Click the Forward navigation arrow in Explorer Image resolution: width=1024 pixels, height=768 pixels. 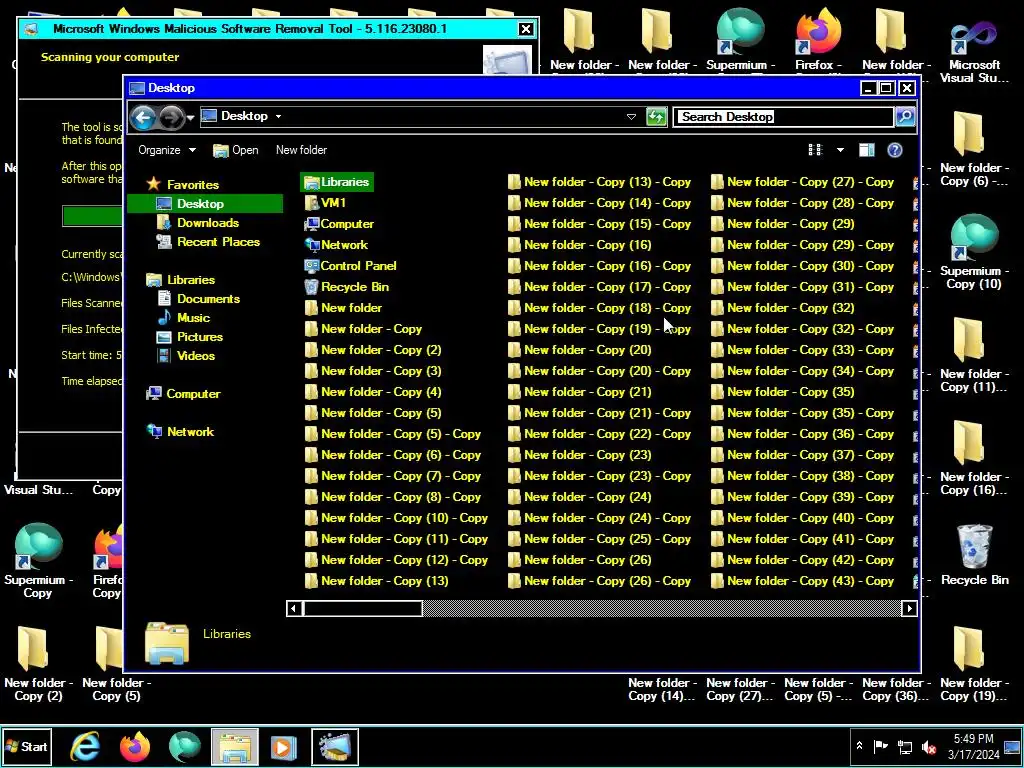point(171,118)
